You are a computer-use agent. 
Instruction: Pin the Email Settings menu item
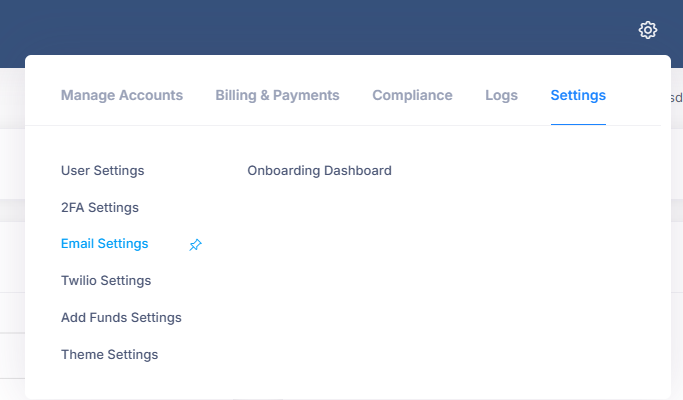coord(196,245)
